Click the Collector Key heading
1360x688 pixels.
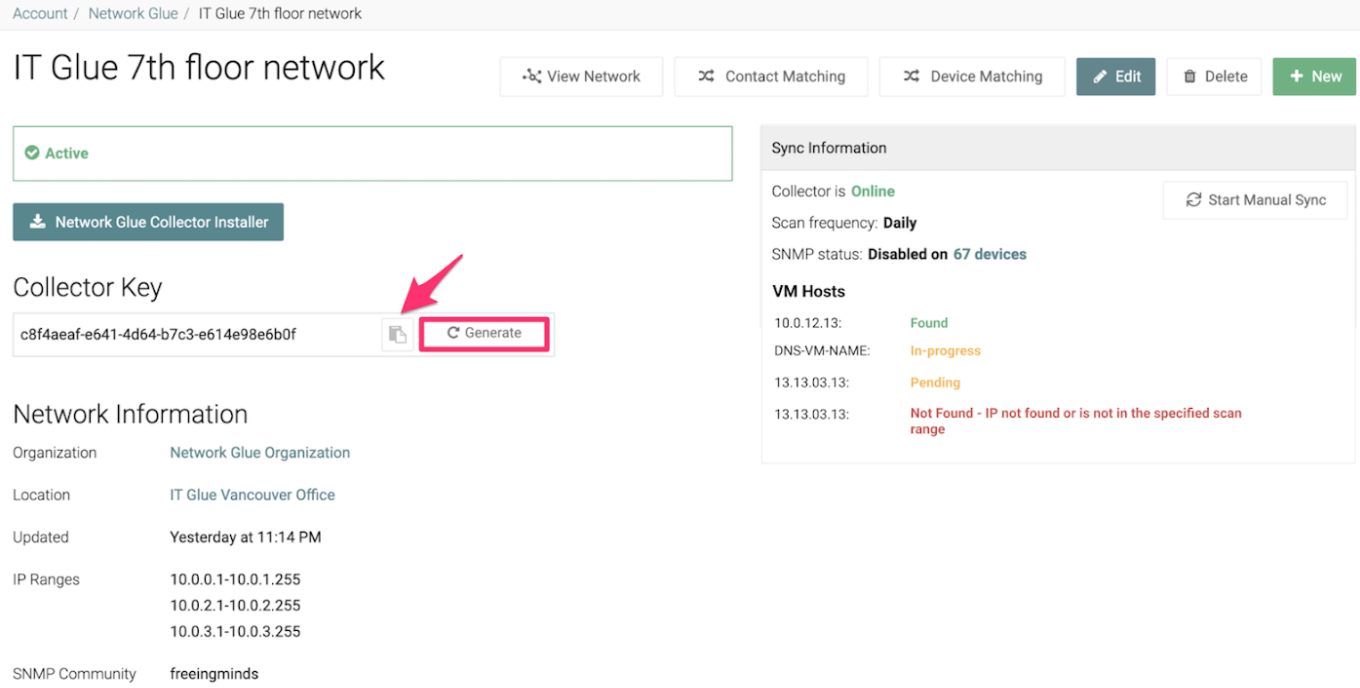click(x=88, y=288)
